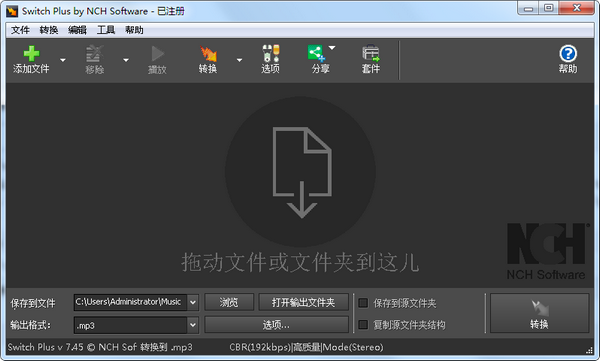This screenshot has width=600, height=361.
Task: Open the 套件 suite toolbar icon
Action: [x=371, y=54]
